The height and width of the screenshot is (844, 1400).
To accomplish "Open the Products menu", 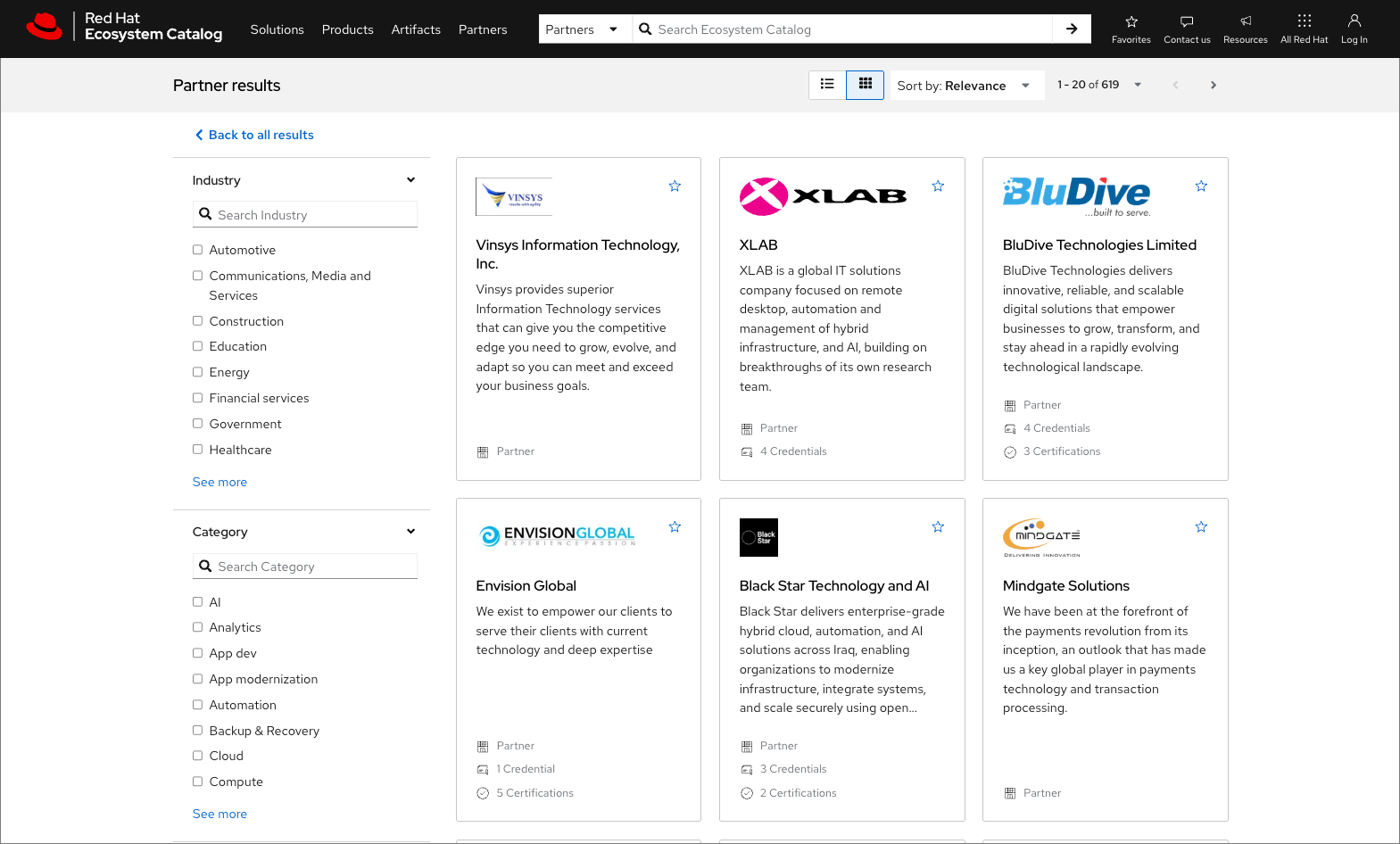I will pyautogui.click(x=347, y=29).
